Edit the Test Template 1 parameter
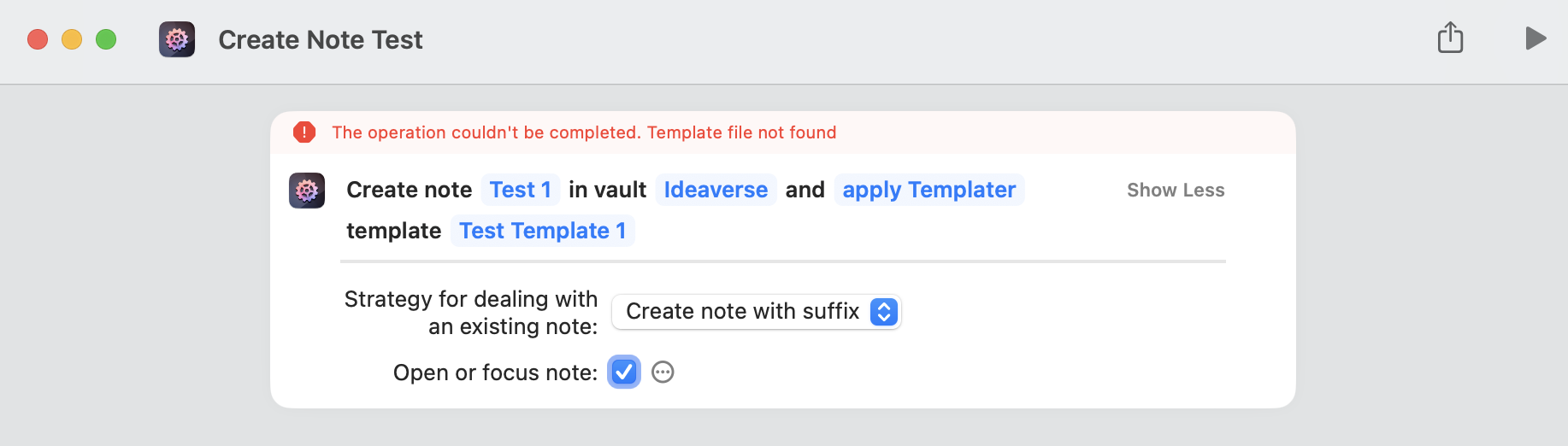This screenshot has width=1568, height=446. tap(542, 231)
